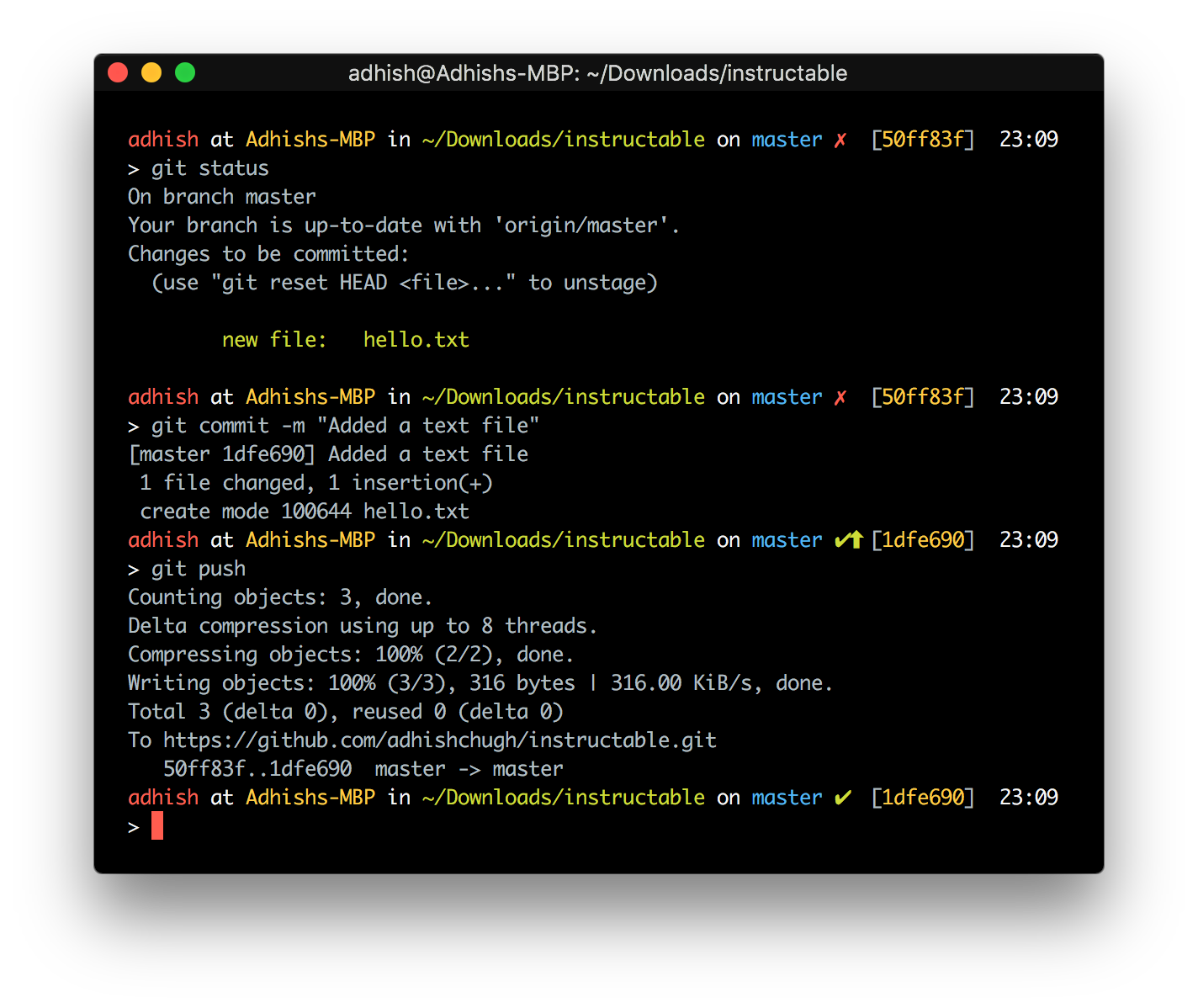Click the yellow Adhishs-MBP hostname label
1198x1008 pixels.
[x=310, y=140]
